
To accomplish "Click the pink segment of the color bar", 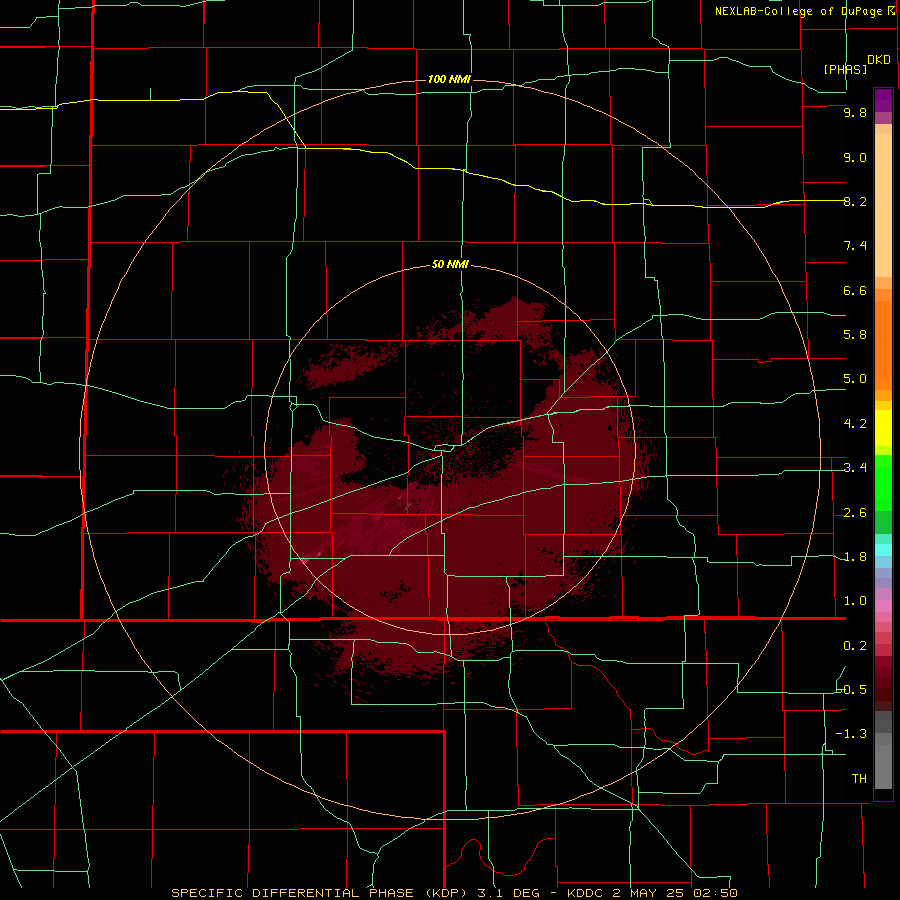I will pyautogui.click(x=883, y=606).
